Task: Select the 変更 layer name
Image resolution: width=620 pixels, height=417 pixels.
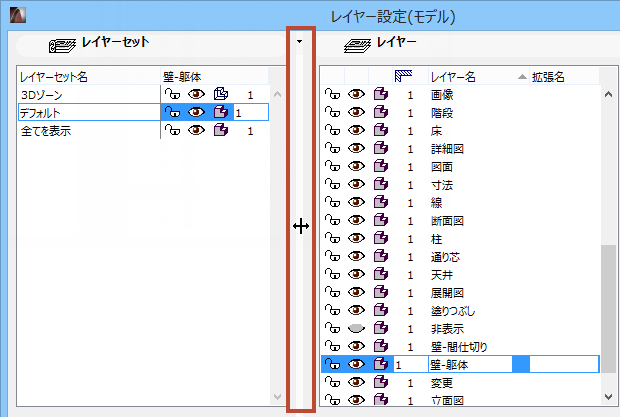Action: tap(442, 383)
